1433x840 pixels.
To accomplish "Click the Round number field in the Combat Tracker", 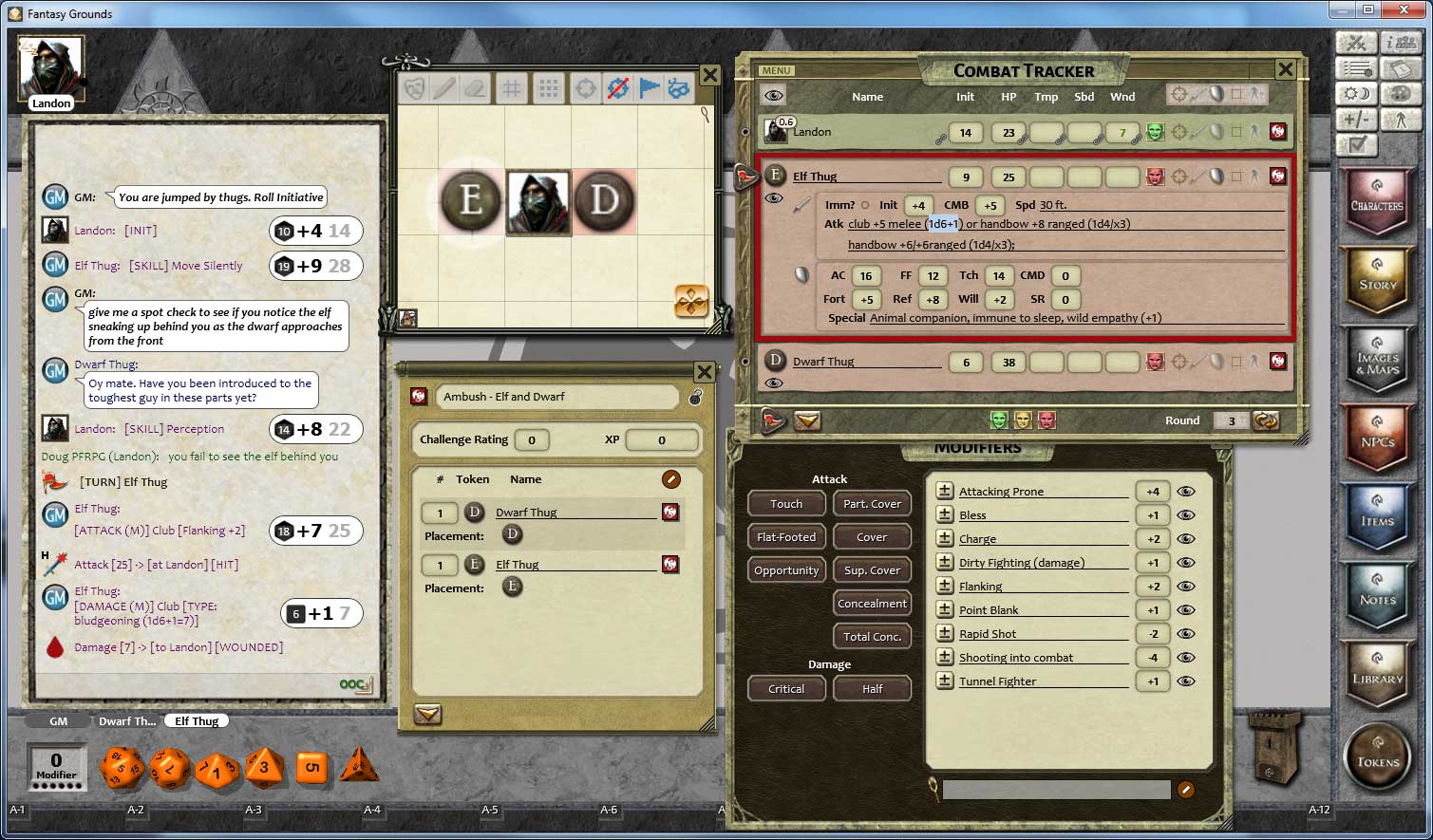I will click(1231, 420).
